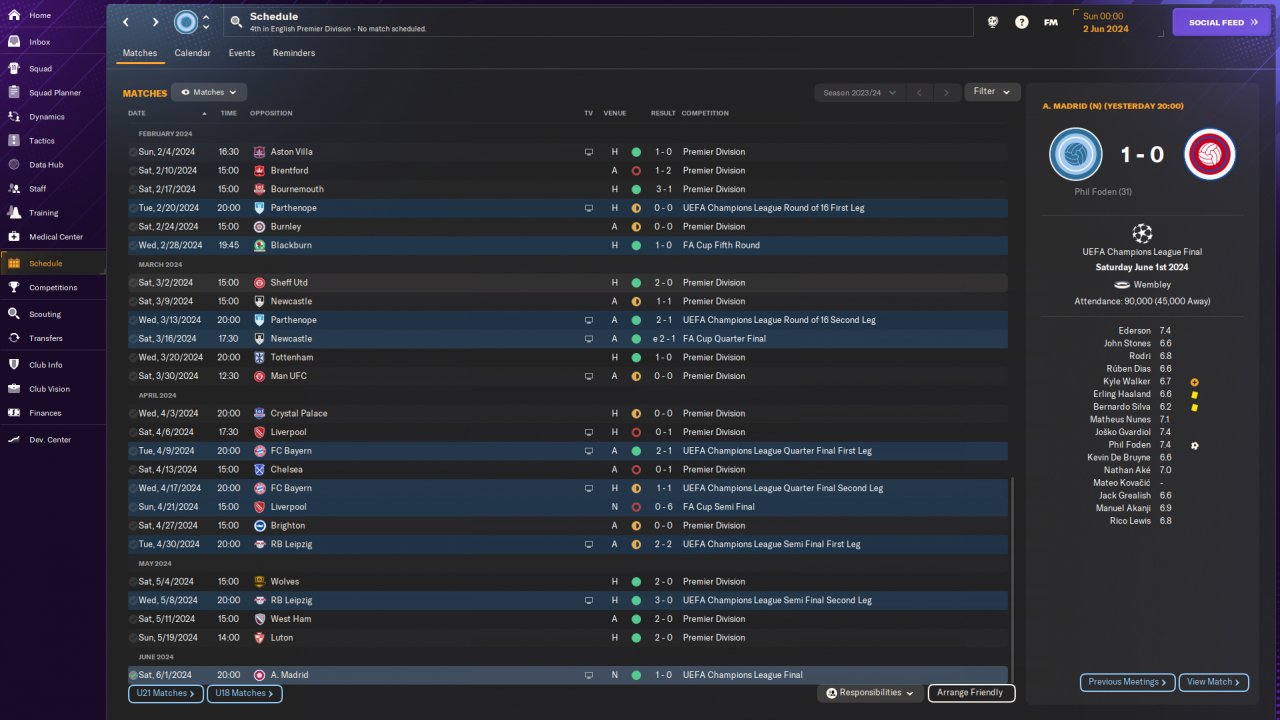The width and height of the screenshot is (1280, 720).
Task: Toggle the circle beside Sat, 2/10/2024
Action: click(x=133, y=171)
